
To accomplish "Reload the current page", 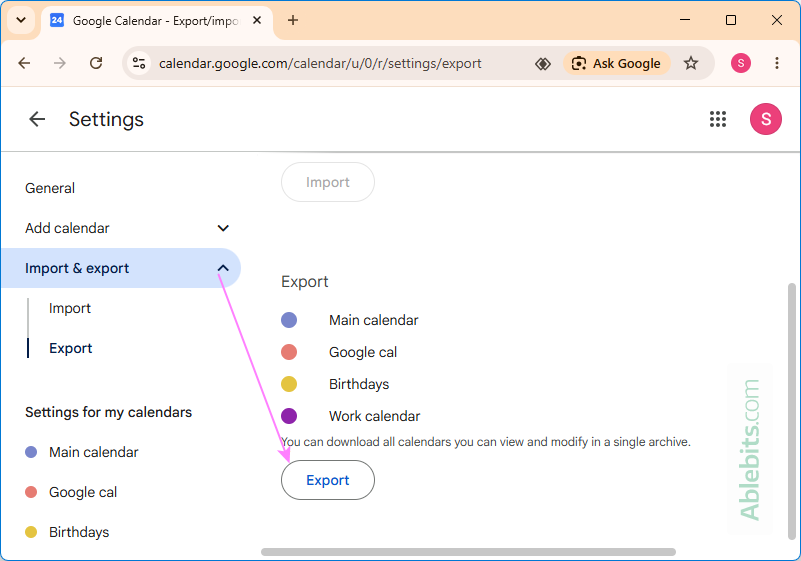I will coord(96,63).
